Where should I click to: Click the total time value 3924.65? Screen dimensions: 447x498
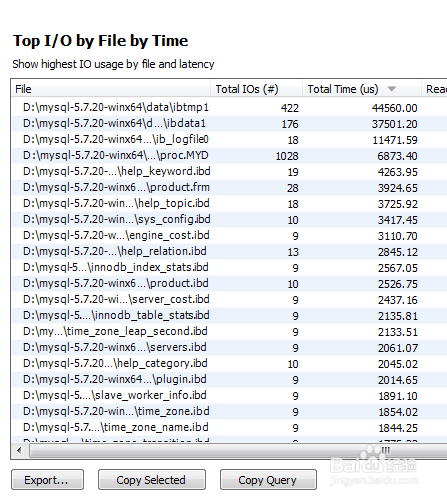(x=398, y=188)
